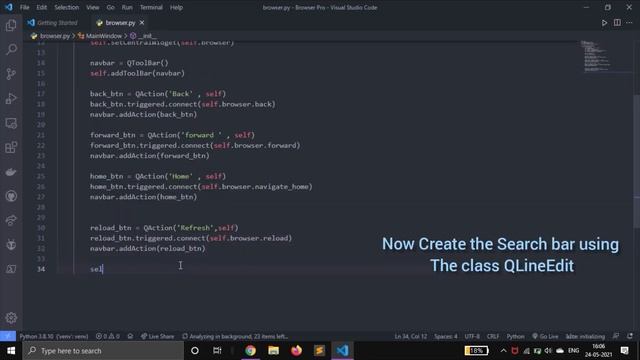Click the 'Analyzing in background' status item

click(x=236, y=336)
